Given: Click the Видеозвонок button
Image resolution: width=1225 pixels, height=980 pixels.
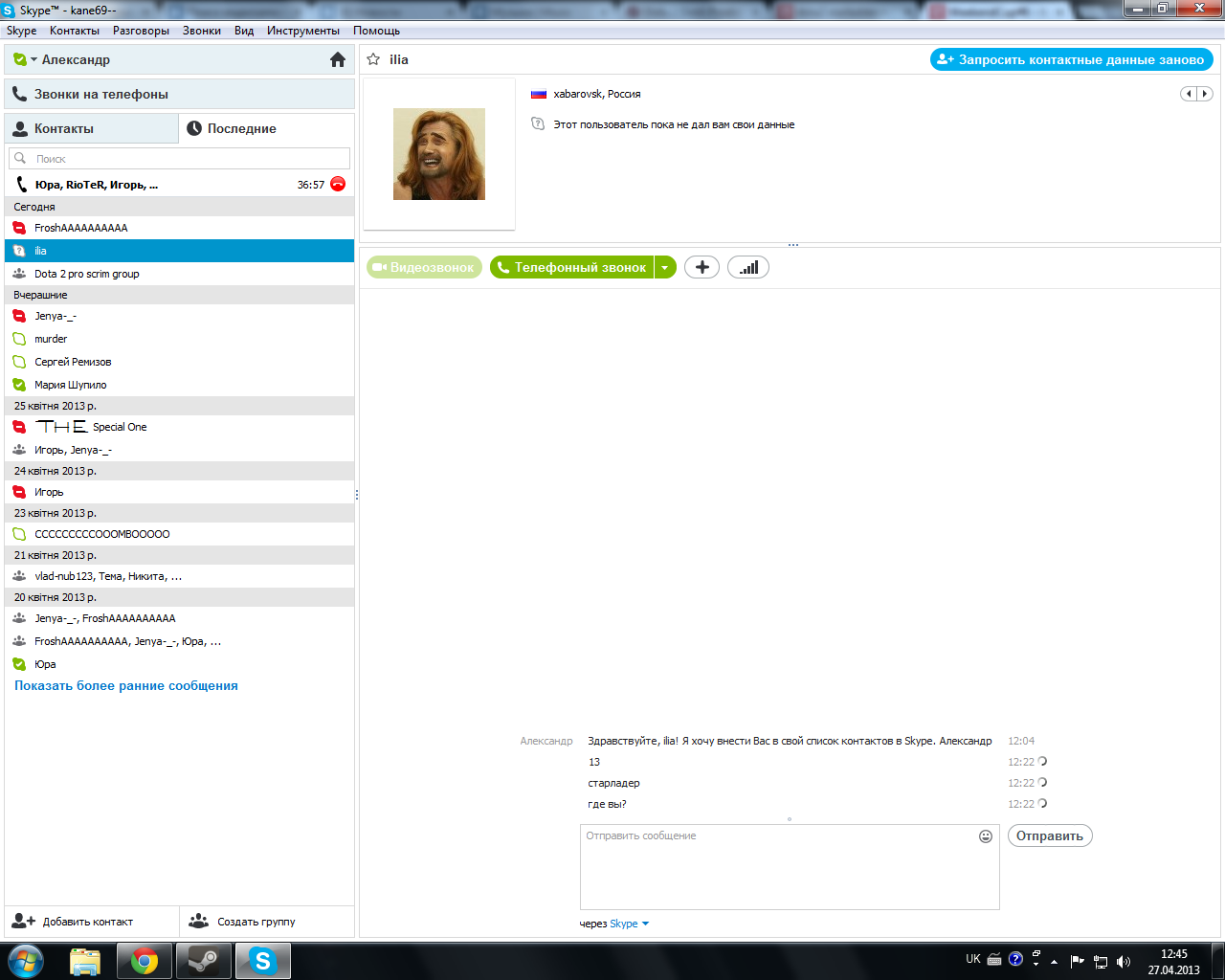Looking at the screenshot, I should [424, 268].
